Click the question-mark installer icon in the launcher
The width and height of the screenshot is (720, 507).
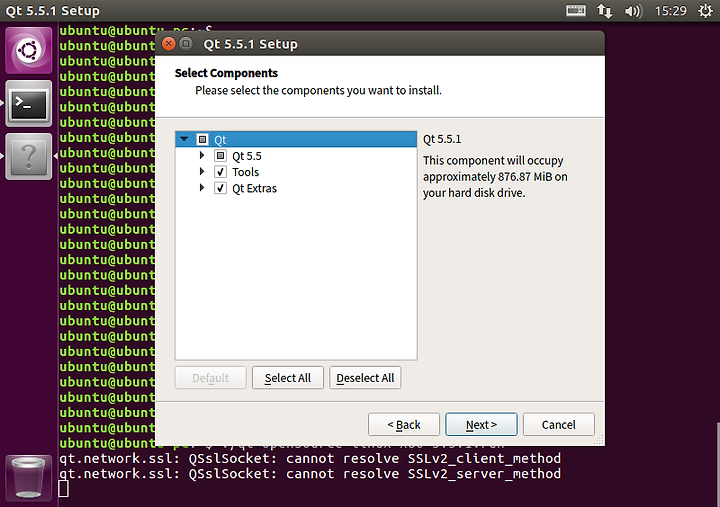pyautogui.click(x=28, y=157)
